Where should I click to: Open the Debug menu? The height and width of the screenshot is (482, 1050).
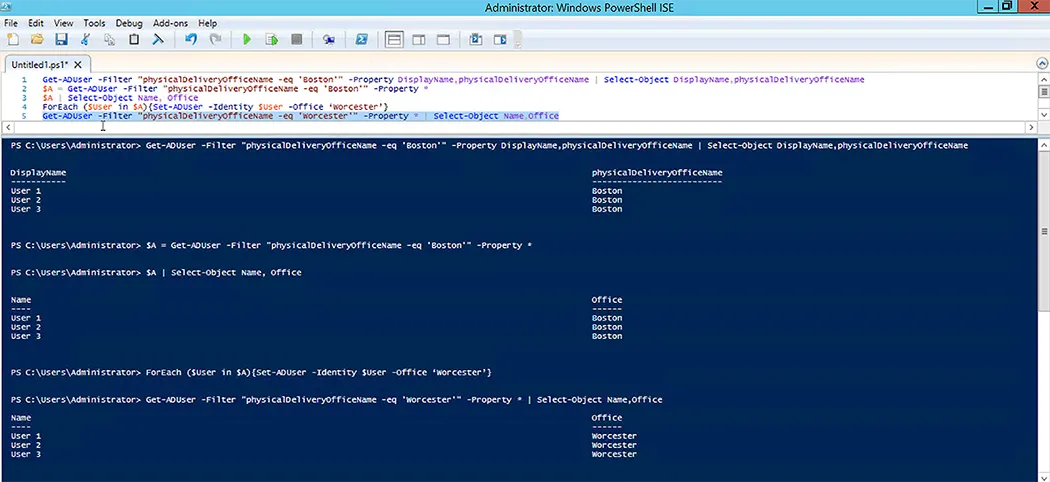(x=129, y=23)
